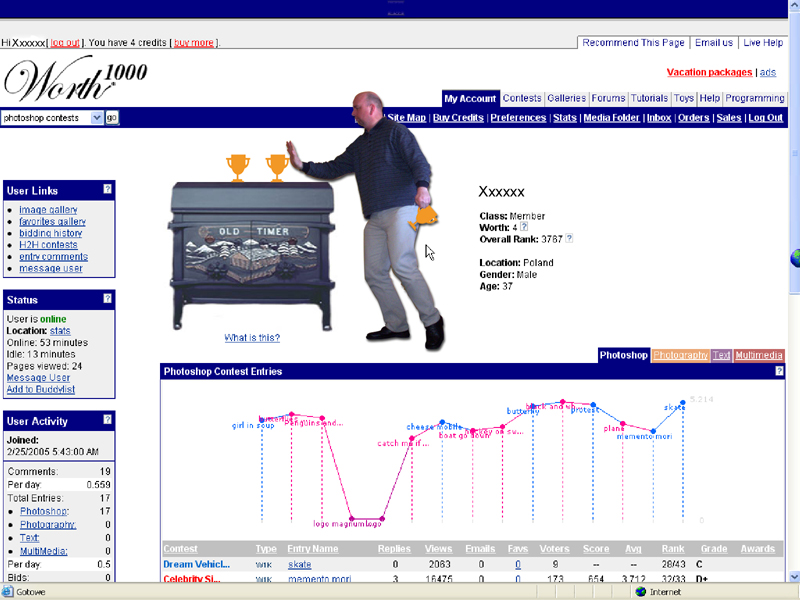
Task: Click the help icon in User Activity header
Action: [x=107, y=421]
